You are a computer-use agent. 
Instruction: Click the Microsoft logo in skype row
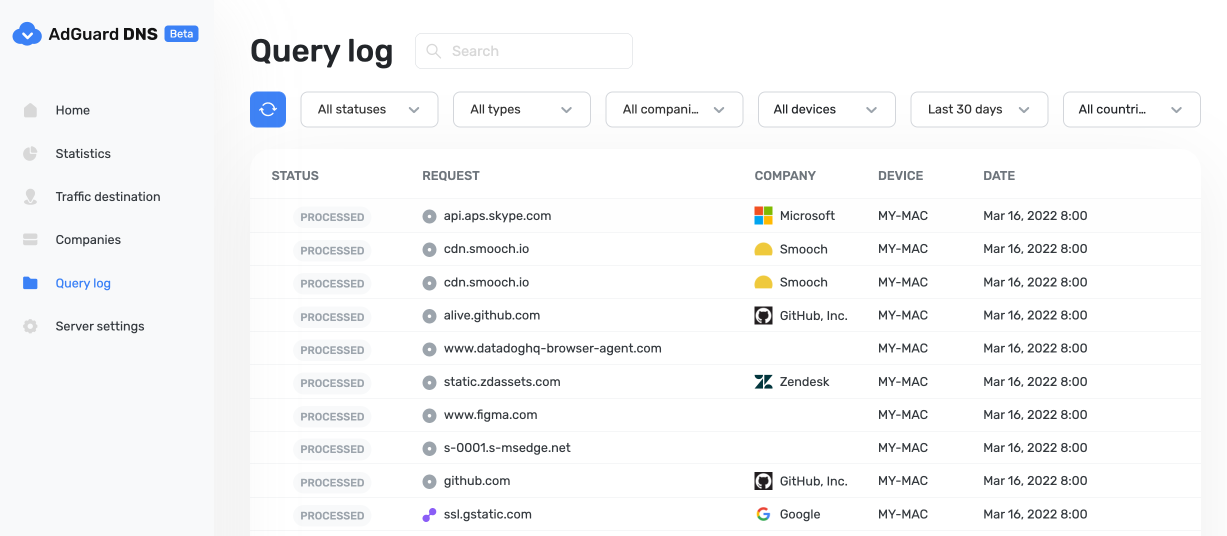coord(763,215)
